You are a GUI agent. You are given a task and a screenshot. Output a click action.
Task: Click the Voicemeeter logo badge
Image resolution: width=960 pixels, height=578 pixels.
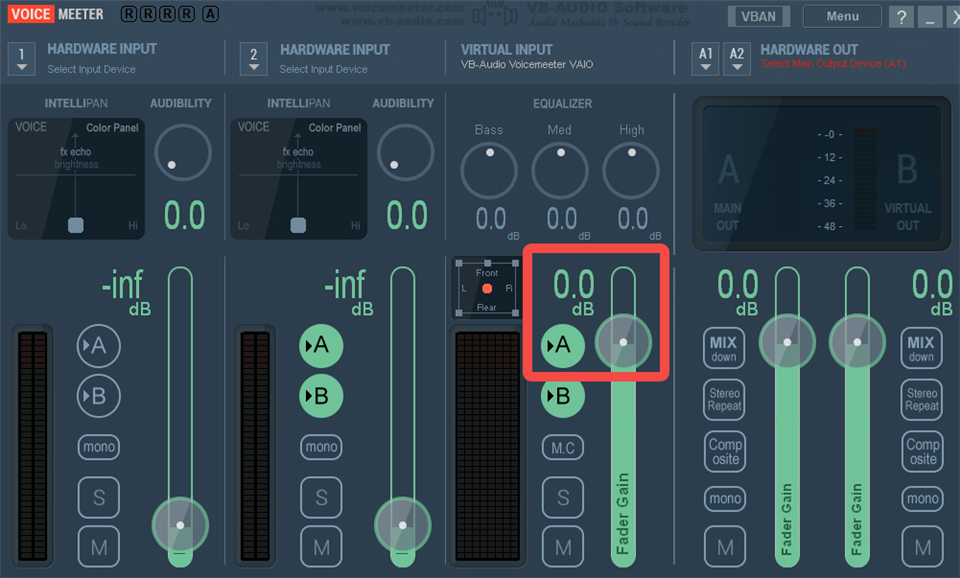pyautogui.click(x=56, y=13)
